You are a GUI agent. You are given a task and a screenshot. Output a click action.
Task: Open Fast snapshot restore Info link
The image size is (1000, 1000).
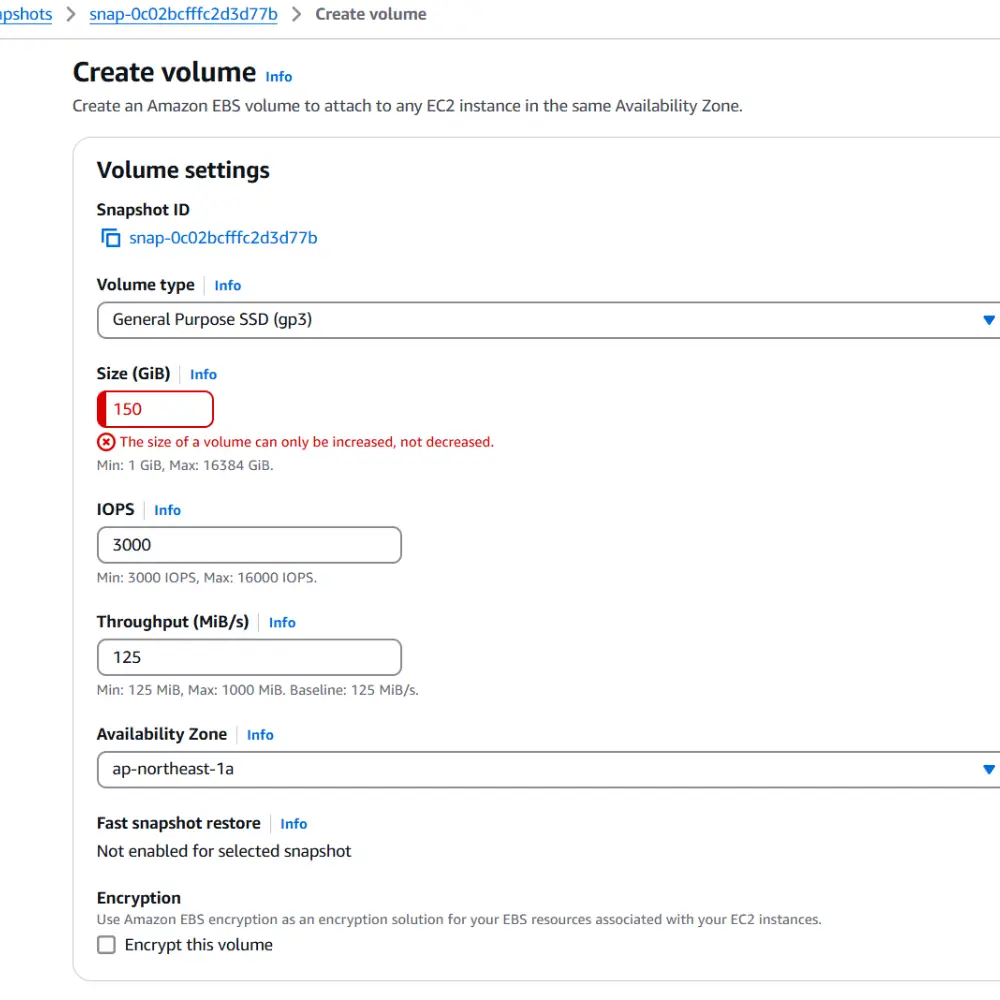click(293, 824)
